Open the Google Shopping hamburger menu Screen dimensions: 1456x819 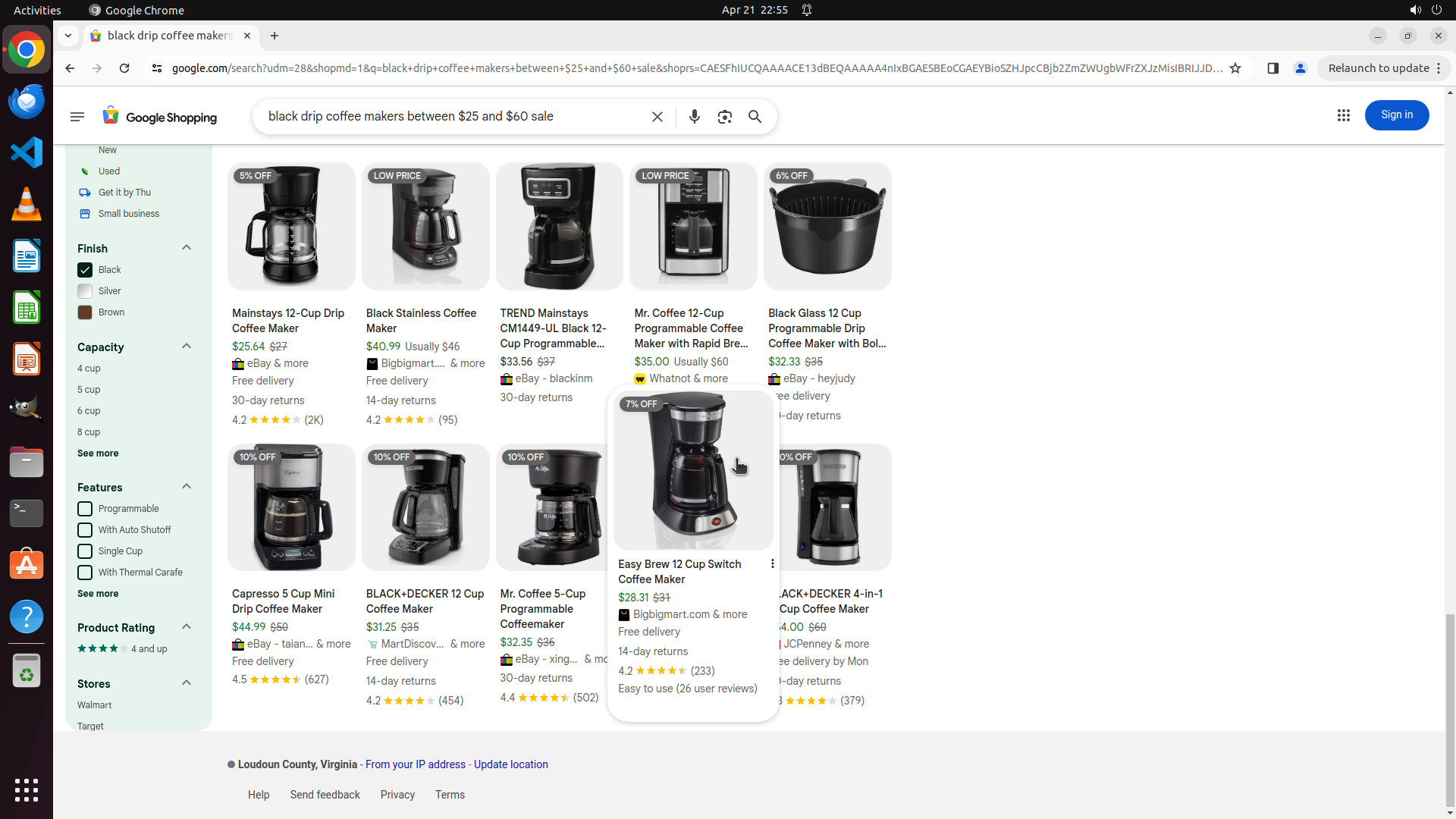(x=77, y=117)
